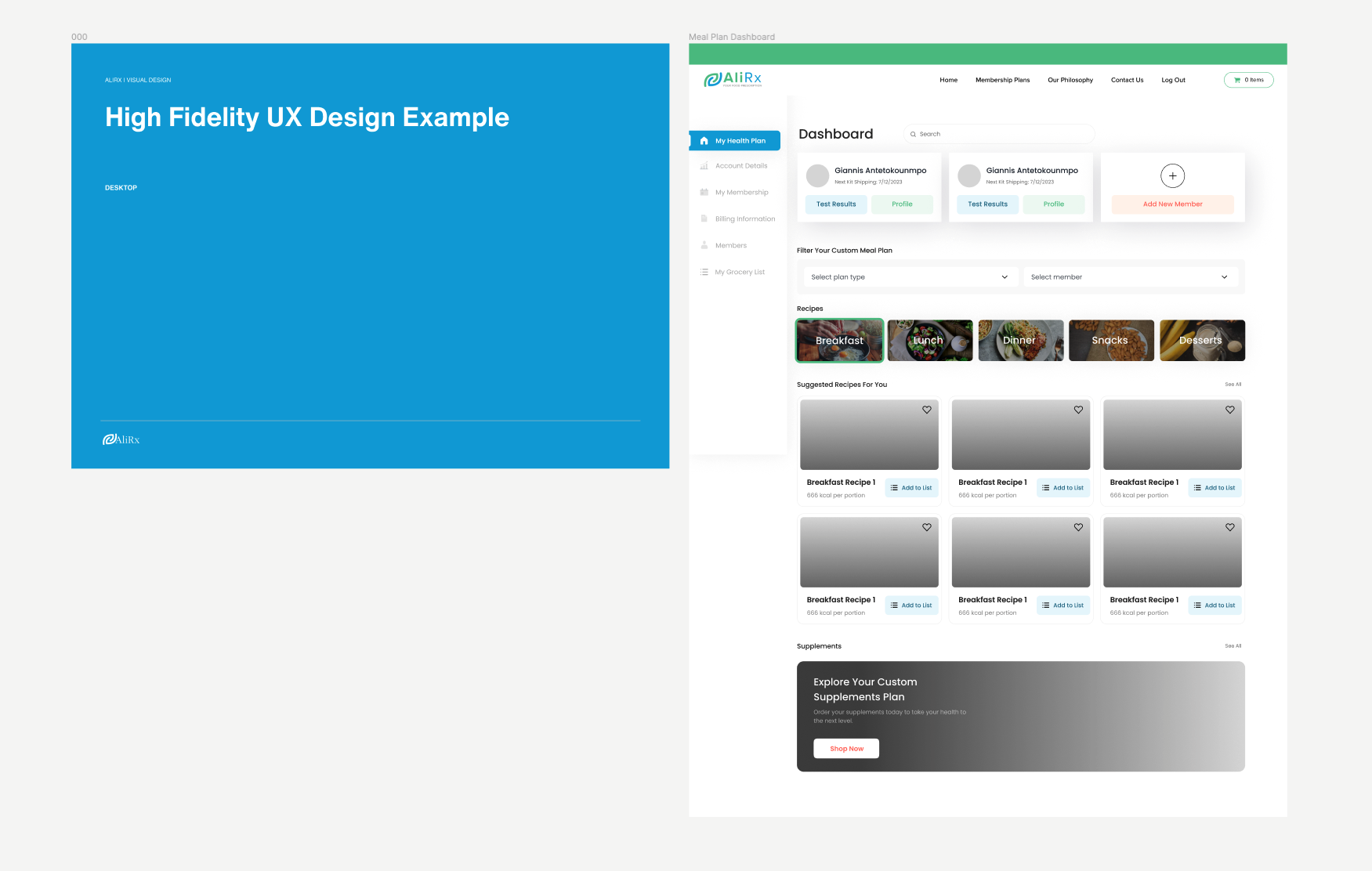
Task: Favorite the first recipe in the top row
Action: 926,410
